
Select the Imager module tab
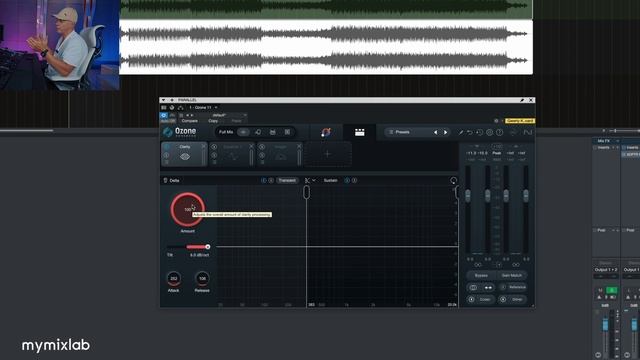point(280,154)
